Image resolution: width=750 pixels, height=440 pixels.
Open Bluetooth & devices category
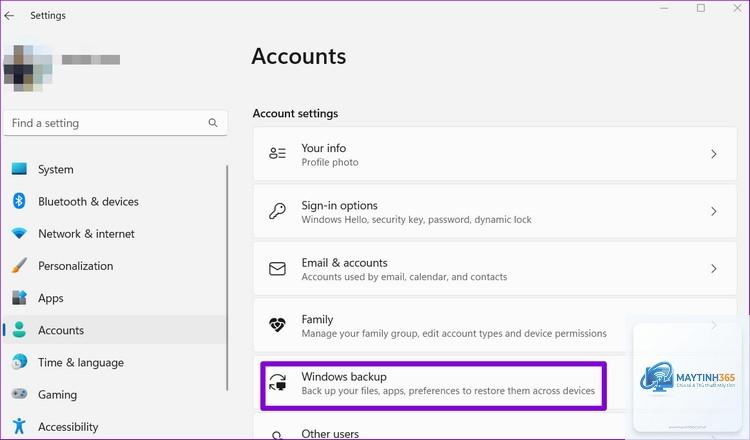tap(115, 201)
